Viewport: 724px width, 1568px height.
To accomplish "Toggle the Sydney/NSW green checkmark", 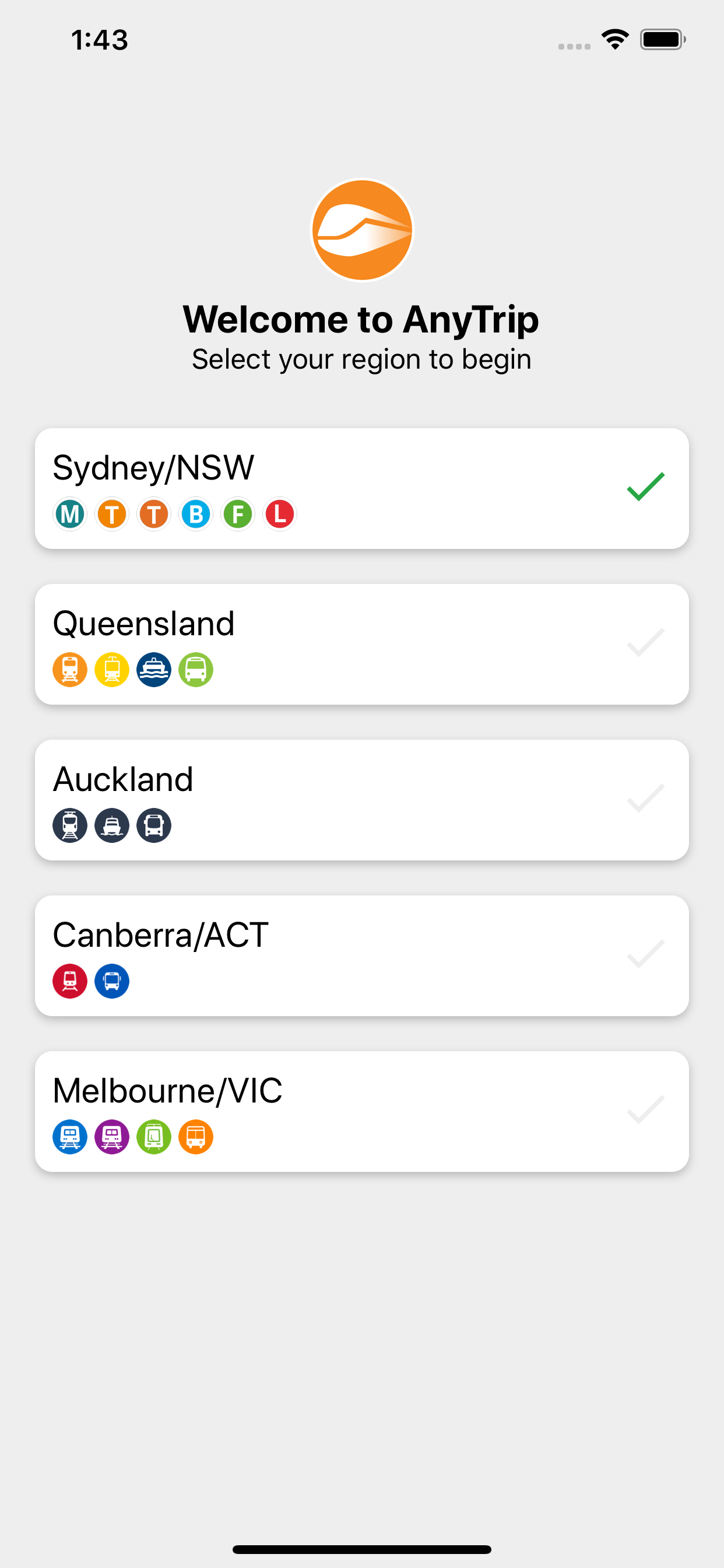I will tap(645, 487).
